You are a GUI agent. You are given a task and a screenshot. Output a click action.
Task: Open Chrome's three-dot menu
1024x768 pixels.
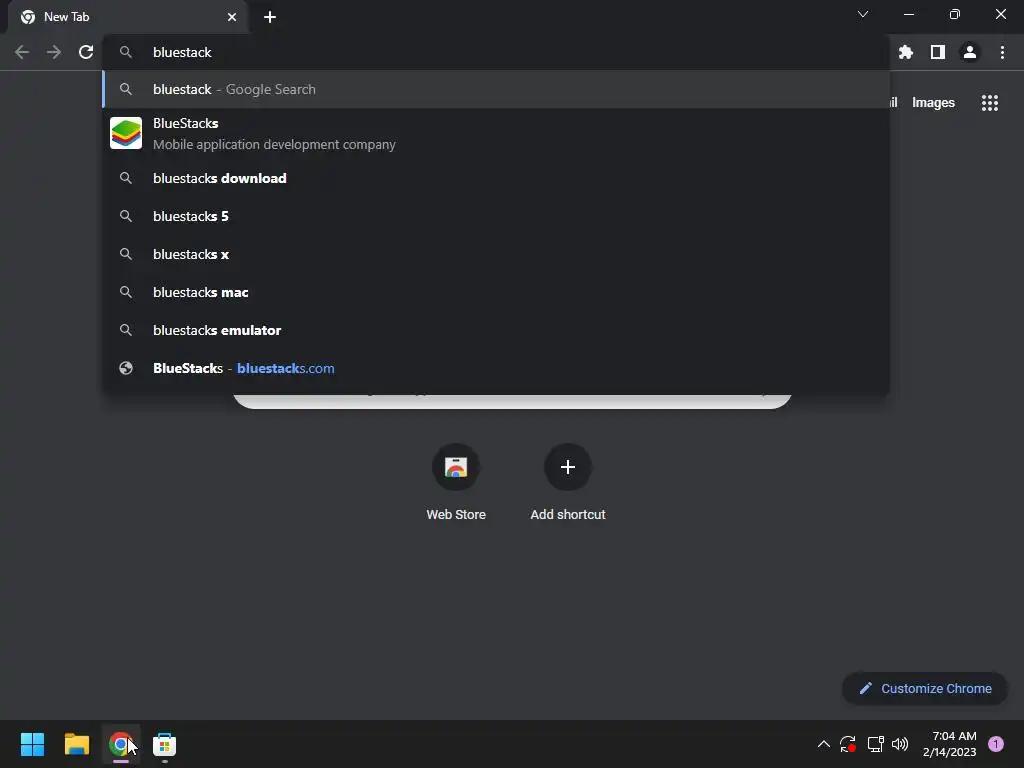[x=1002, y=52]
